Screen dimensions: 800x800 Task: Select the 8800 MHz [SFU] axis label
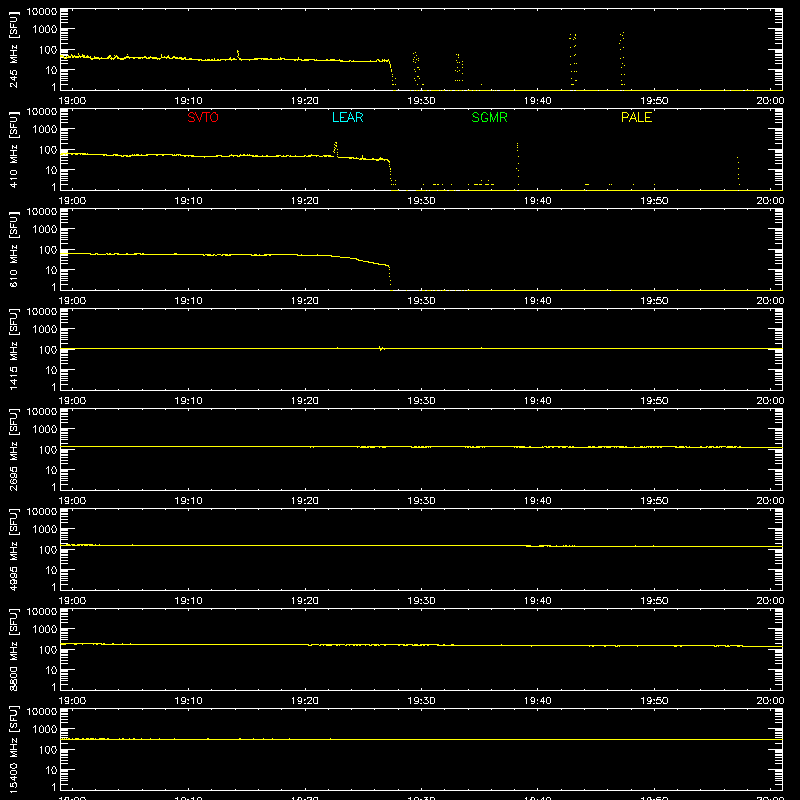coord(13,650)
